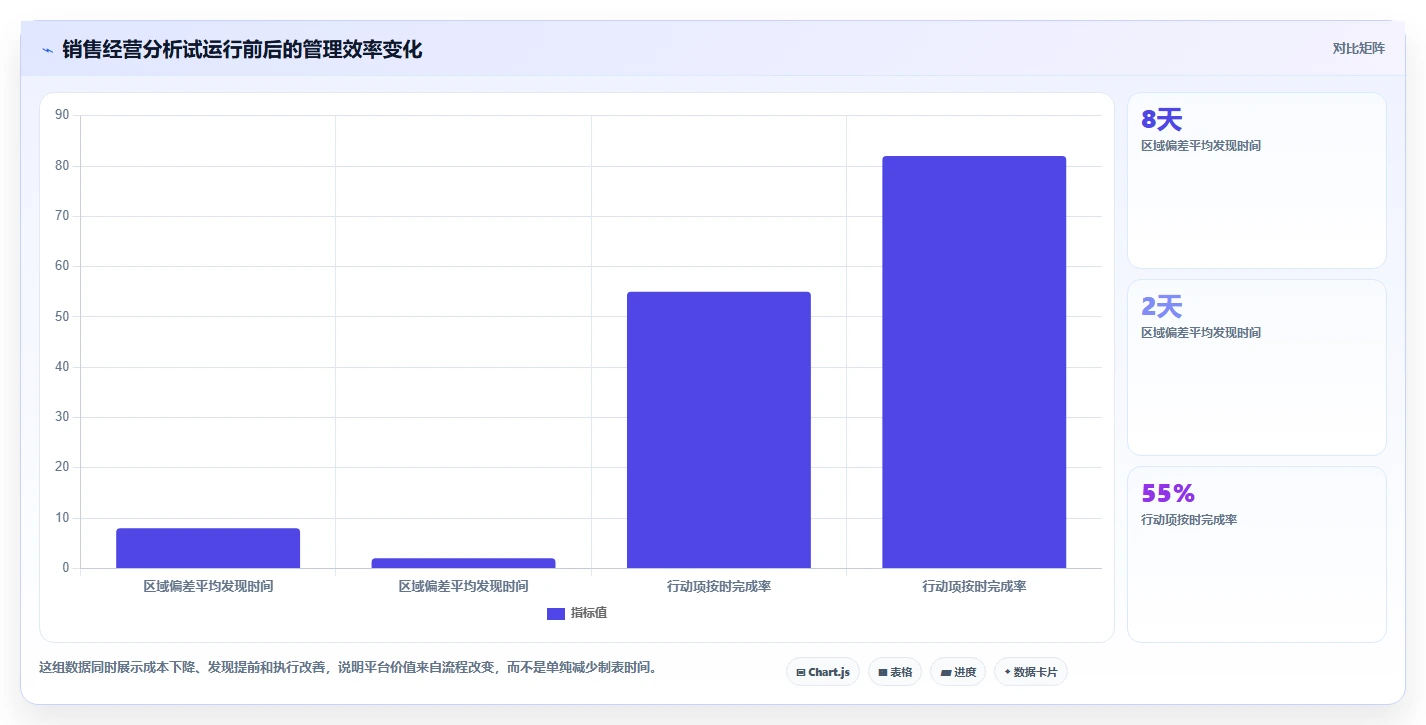The height and width of the screenshot is (725, 1426).
Task: Select the 数据卡片 chip
Action: [1030, 672]
